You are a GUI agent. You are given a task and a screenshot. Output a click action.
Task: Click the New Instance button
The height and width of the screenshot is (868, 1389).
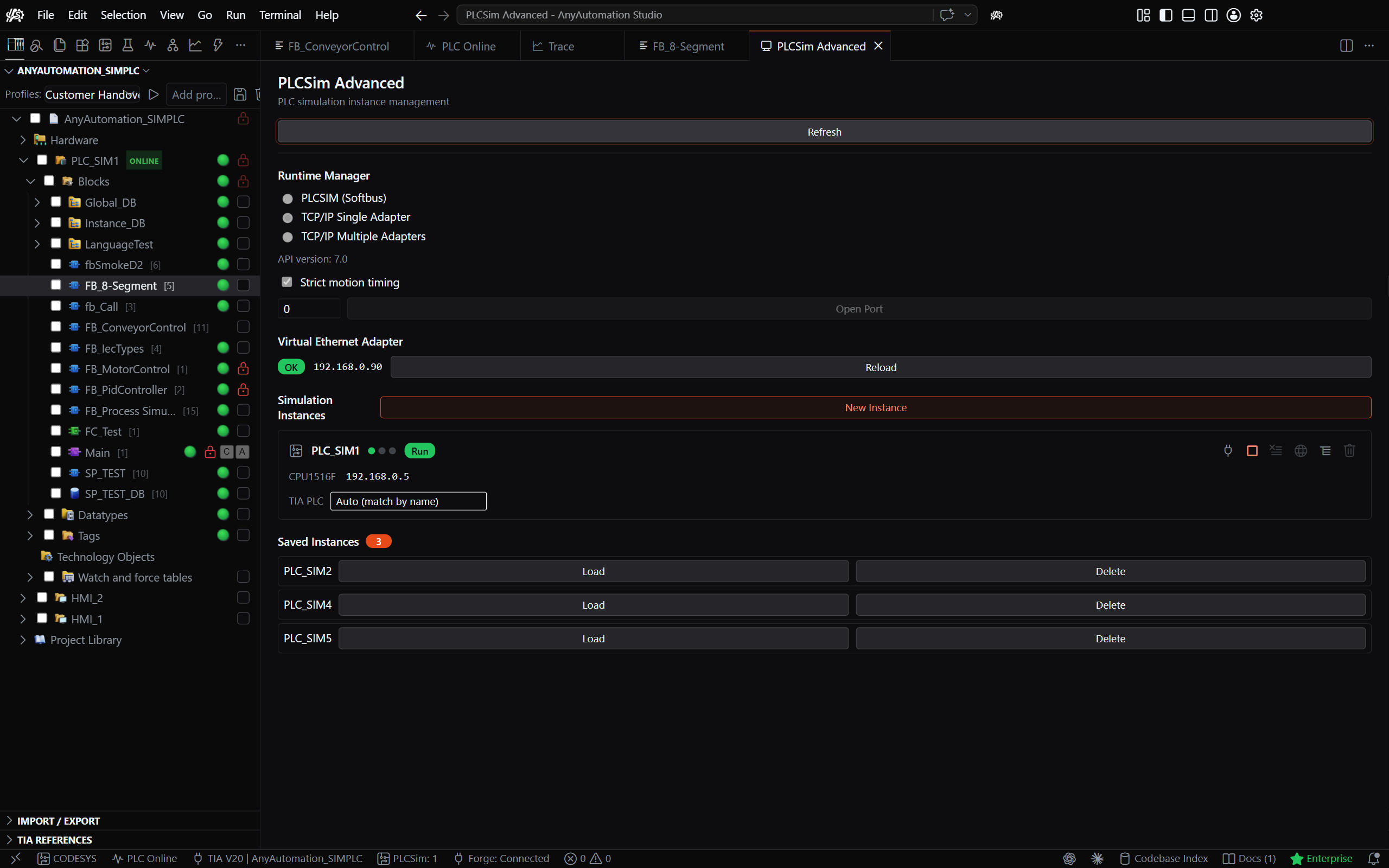[875, 407]
